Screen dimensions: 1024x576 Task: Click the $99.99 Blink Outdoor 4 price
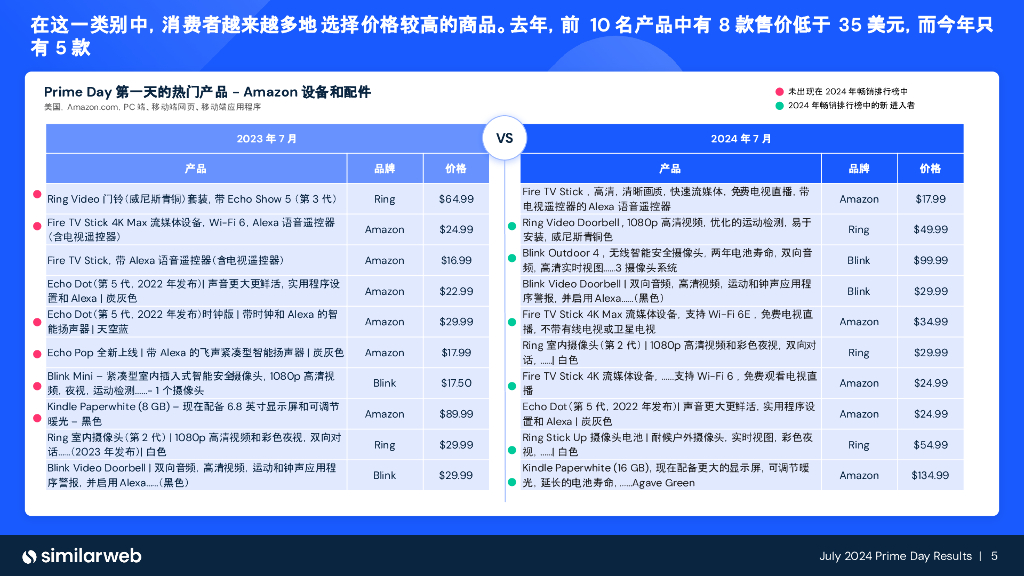pos(930,260)
